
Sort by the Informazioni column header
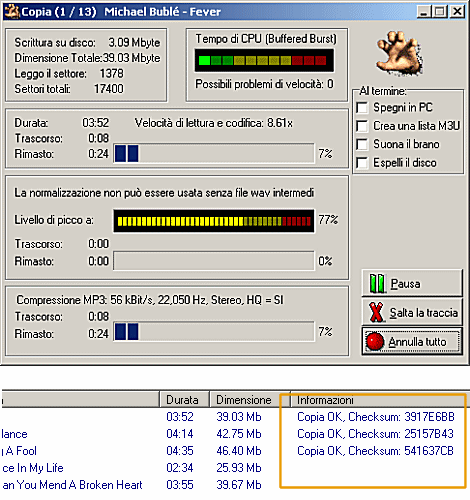[x=380, y=400]
